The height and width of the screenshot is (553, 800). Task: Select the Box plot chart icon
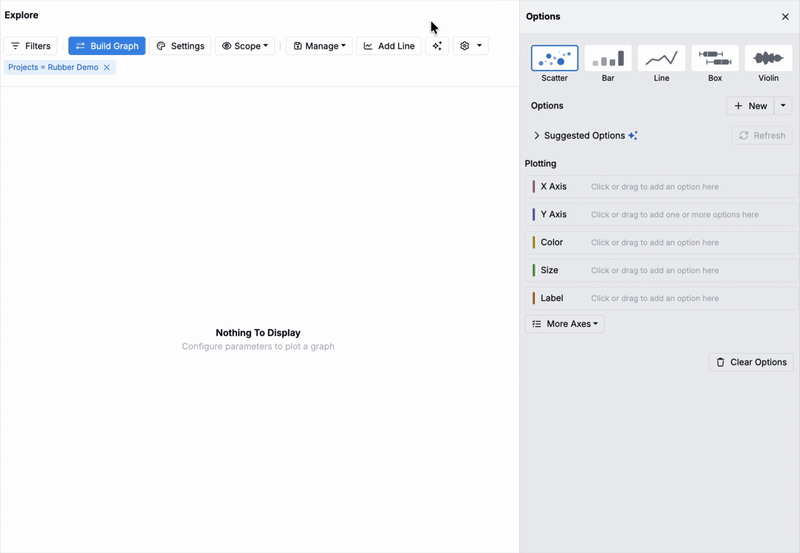pos(714,58)
